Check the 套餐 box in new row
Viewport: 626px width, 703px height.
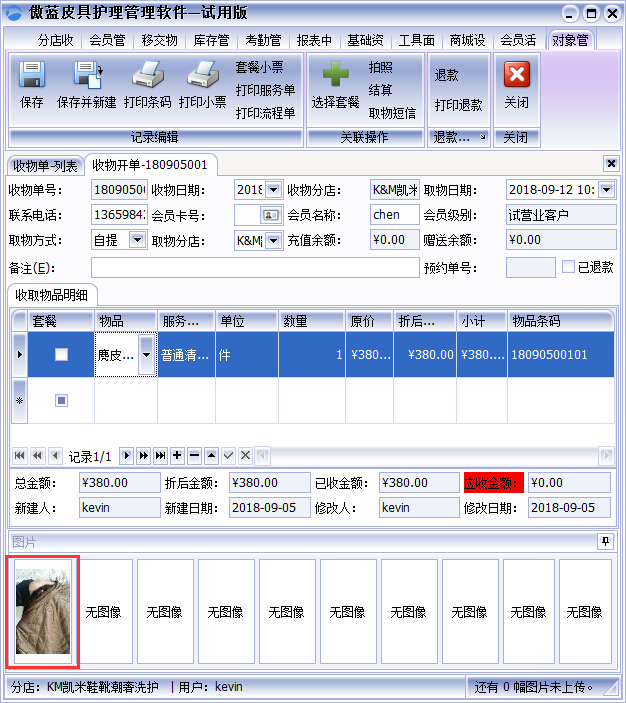61,400
